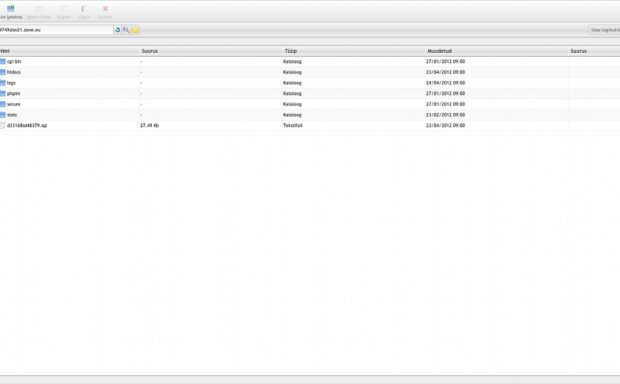Screen dimensions: 620x384
Task: Click the document icon of .sql file
Action: point(2,125)
